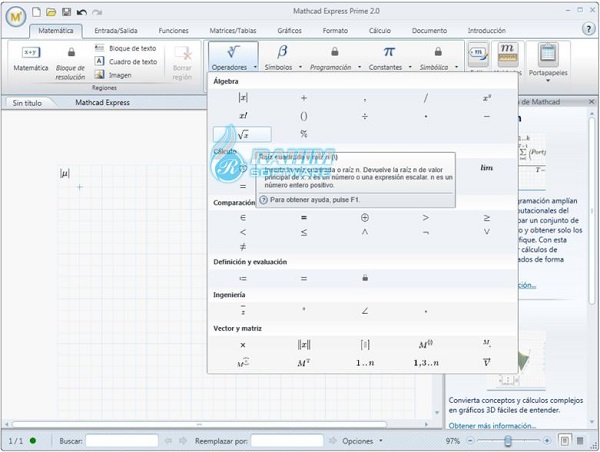
Task: Insert the XOR ⊕ operator
Action: [365, 218]
